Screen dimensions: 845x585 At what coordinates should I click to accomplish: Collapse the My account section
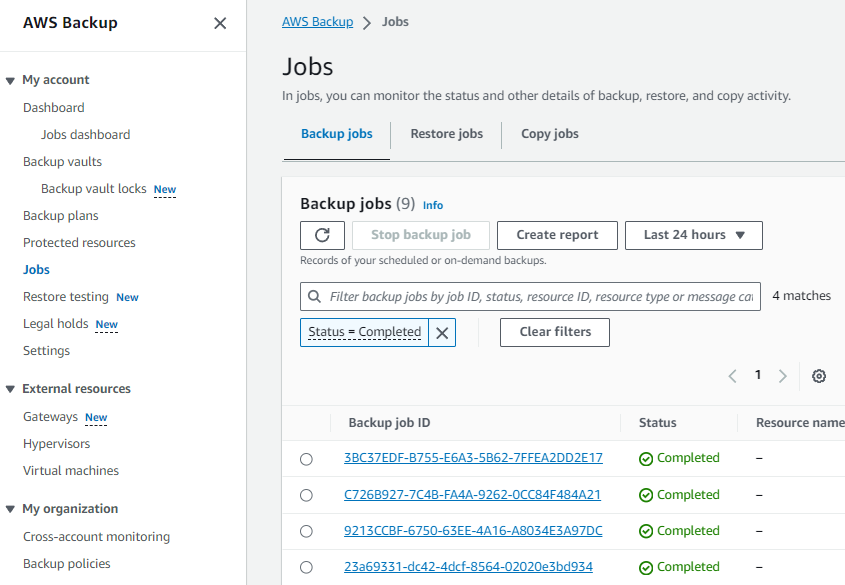click(x=10, y=81)
